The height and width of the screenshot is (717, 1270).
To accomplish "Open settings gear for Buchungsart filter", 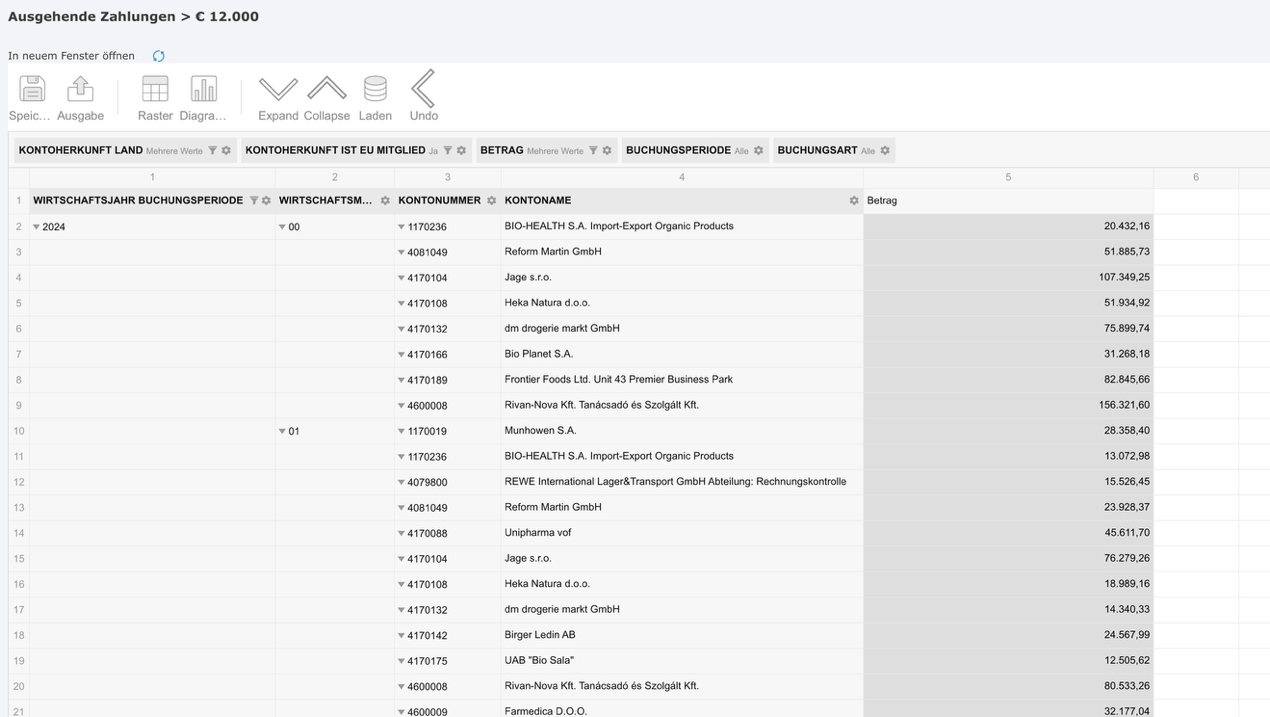I will [x=885, y=151].
